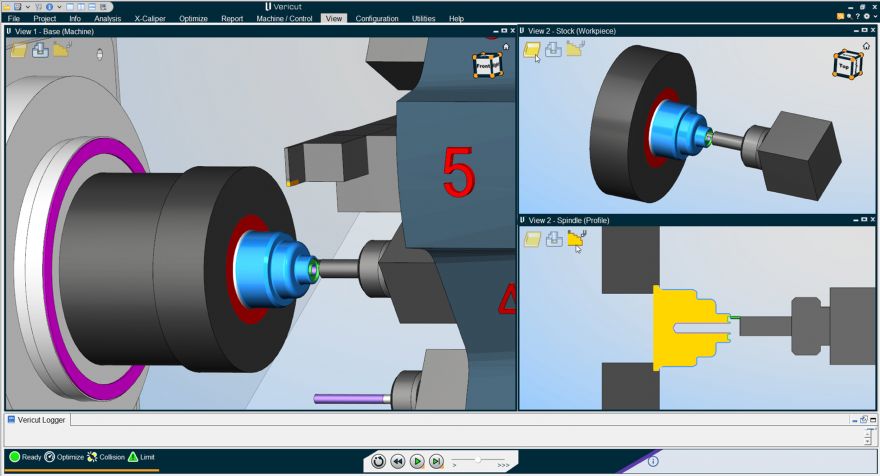Select Workpiece view icon in Spindle view
Screen dimensions: 880x476
tap(532, 239)
